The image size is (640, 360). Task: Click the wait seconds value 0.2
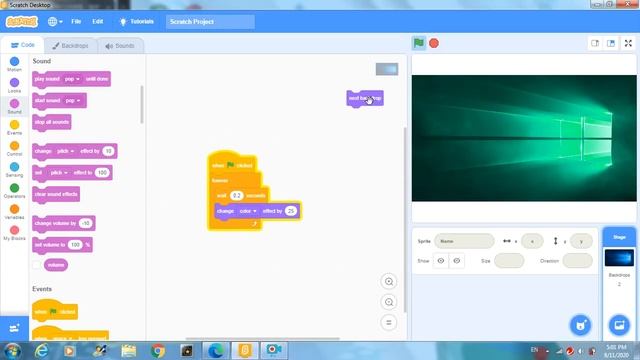coord(237,196)
